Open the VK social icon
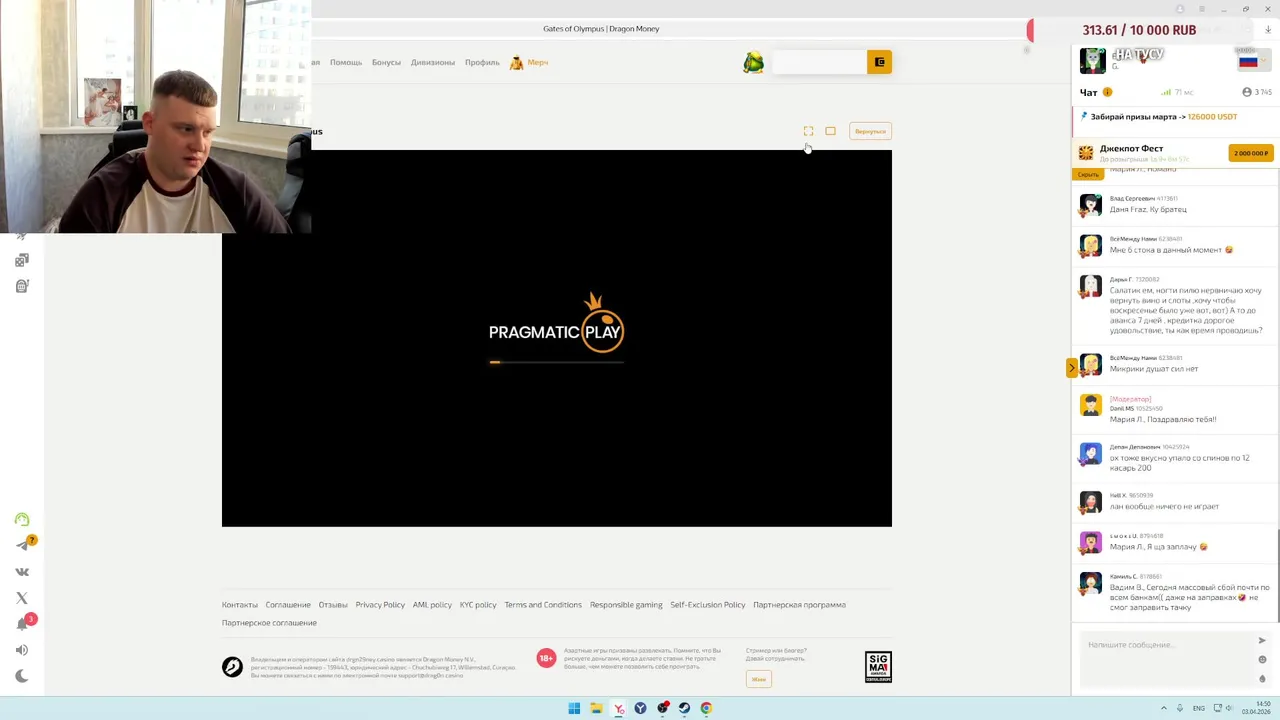The width and height of the screenshot is (1280, 720). pos(22,572)
